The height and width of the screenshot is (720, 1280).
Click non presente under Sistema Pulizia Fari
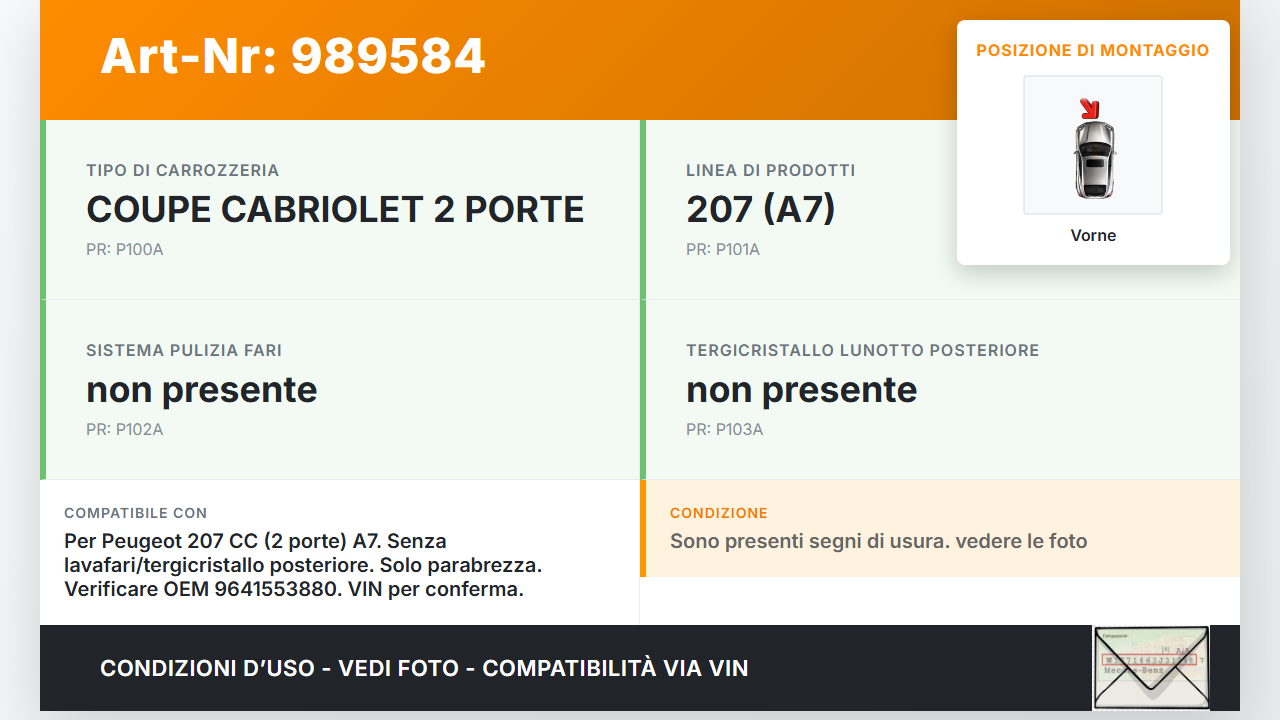pos(202,390)
